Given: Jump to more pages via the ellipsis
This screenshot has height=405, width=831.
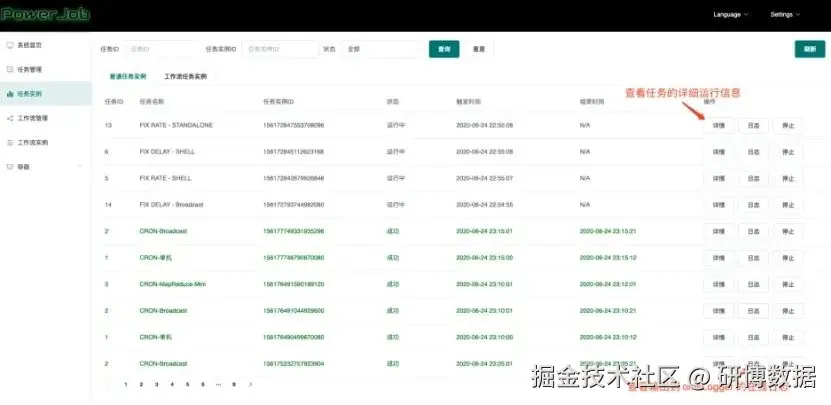Looking at the screenshot, I should point(218,384).
